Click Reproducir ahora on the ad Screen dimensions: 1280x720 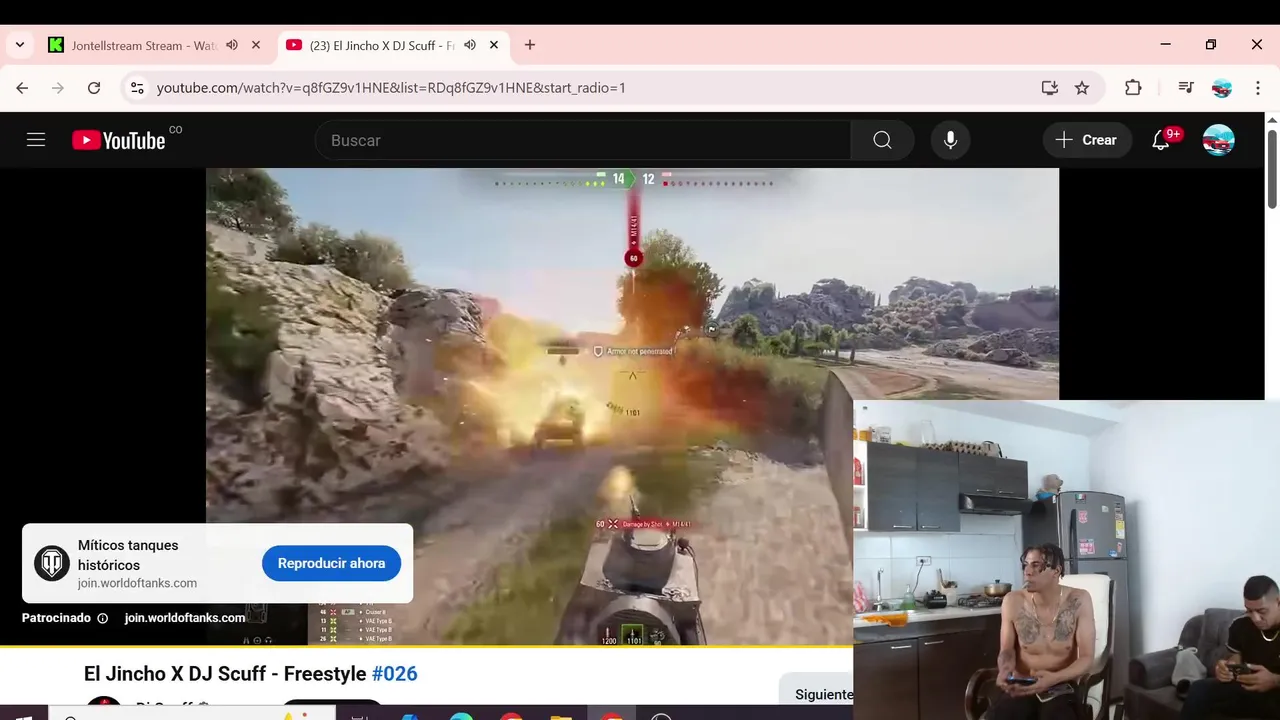[331, 563]
